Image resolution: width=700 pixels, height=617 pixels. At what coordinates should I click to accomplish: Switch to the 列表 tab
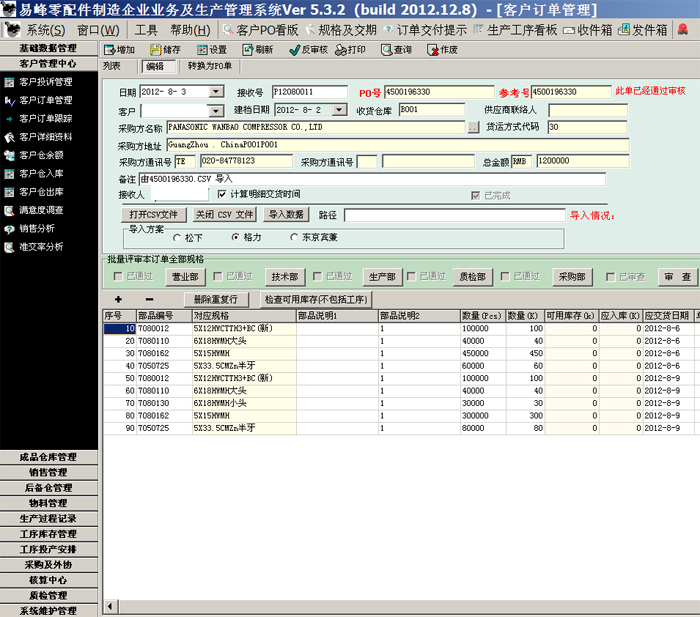coord(112,67)
